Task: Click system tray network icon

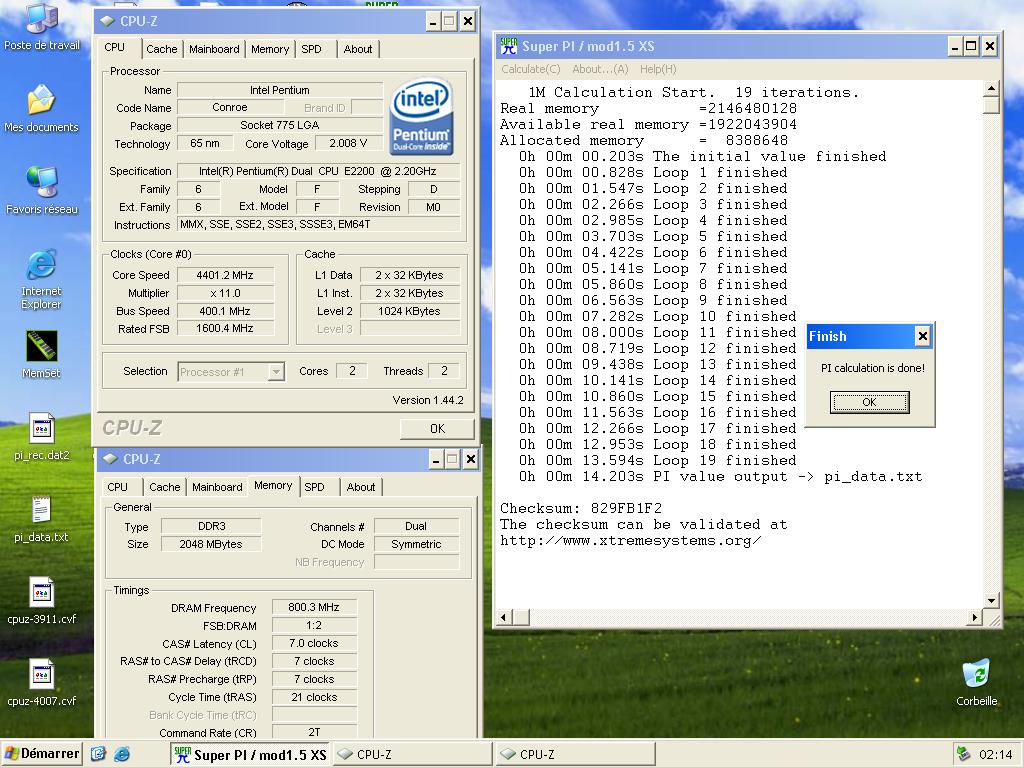Action: tap(962, 754)
